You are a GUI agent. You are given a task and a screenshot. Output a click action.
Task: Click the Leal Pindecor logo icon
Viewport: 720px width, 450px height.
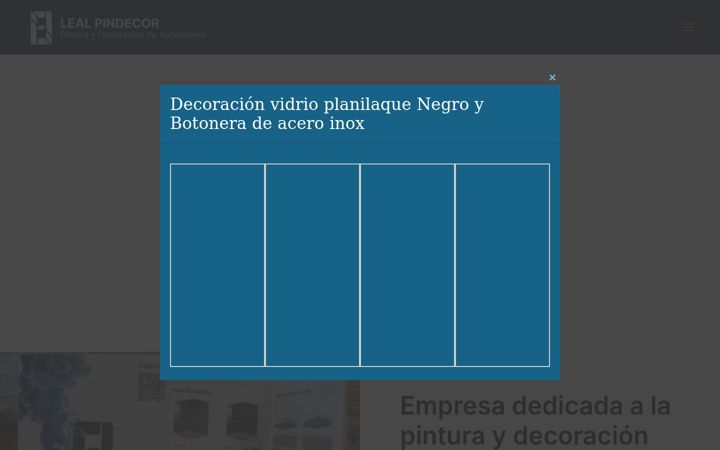pos(41,28)
